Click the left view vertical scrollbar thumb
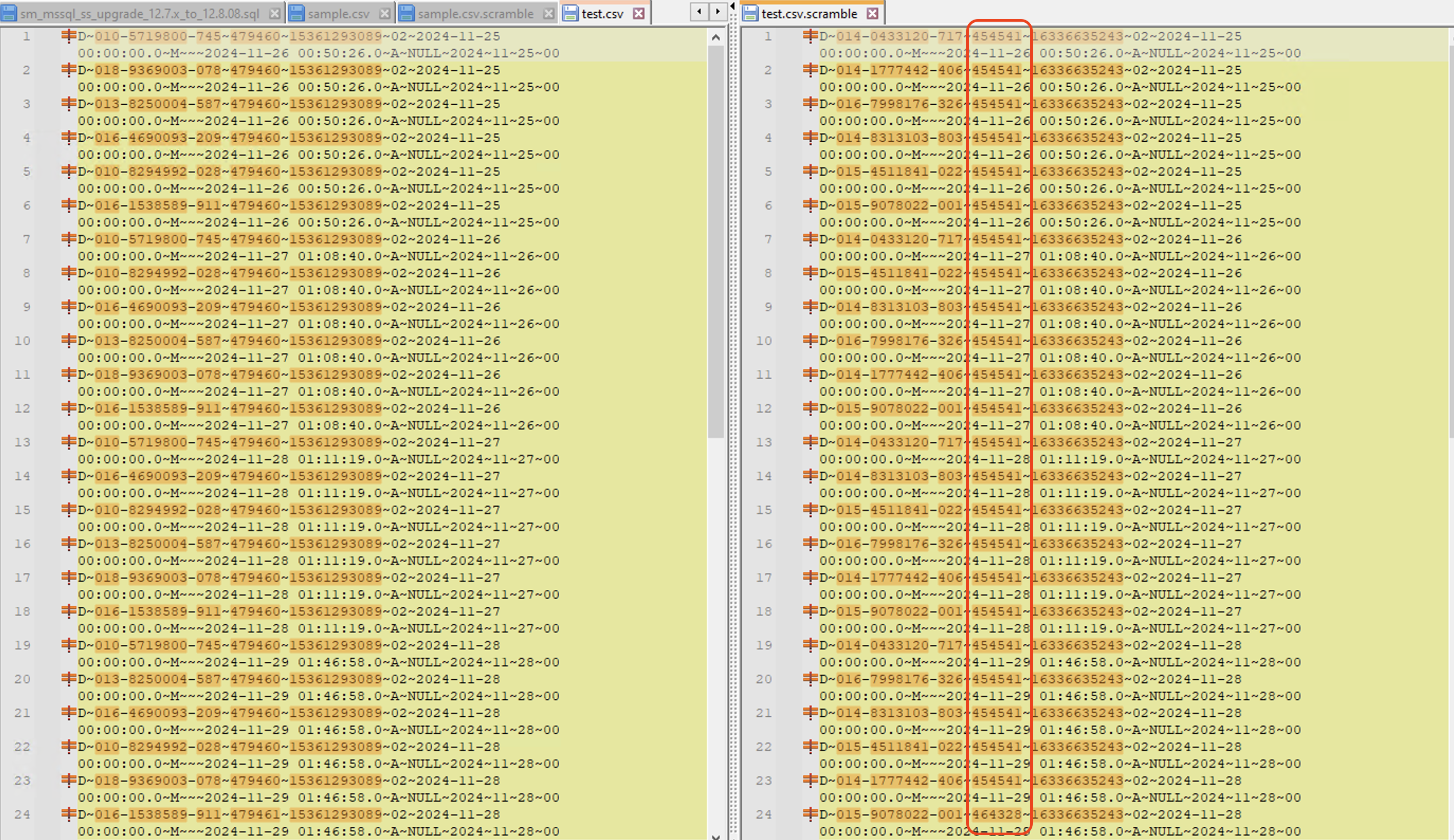The height and width of the screenshot is (840, 1454). click(715, 242)
